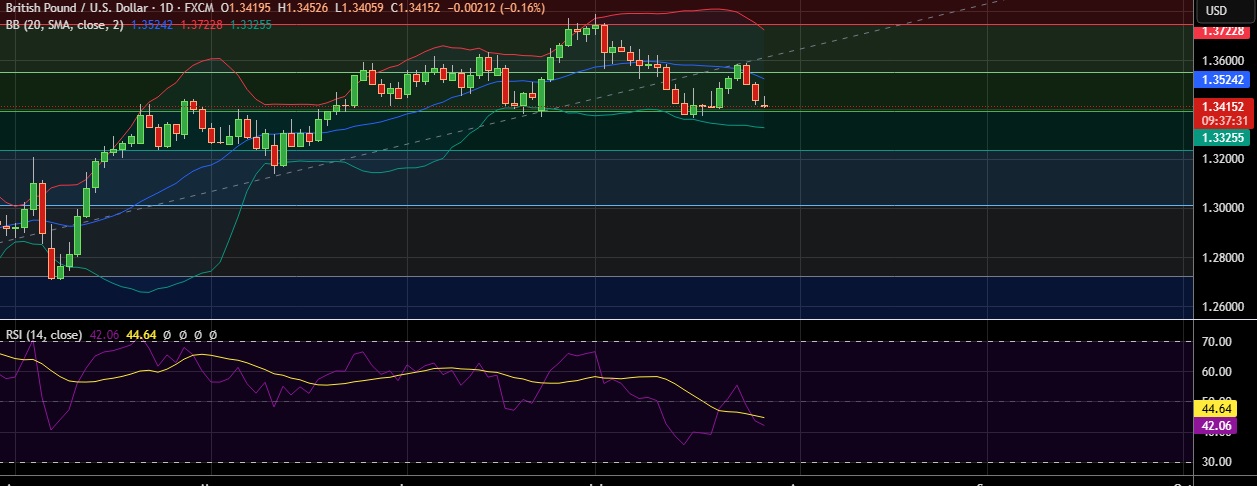Click the current price 1.34152 axis label
The width and height of the screenshot is (1257, 486).
coord(1223,107)
